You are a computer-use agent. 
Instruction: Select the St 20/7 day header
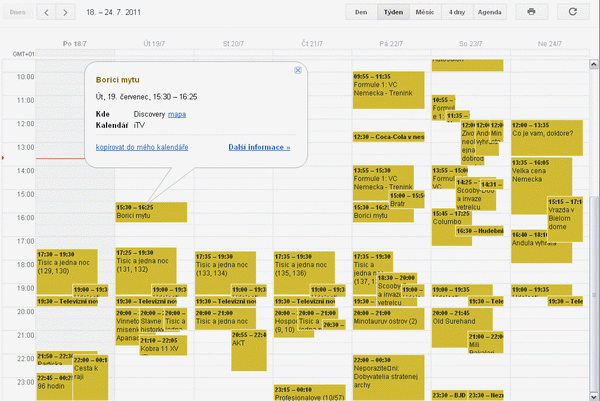click(x=233, y=44)
